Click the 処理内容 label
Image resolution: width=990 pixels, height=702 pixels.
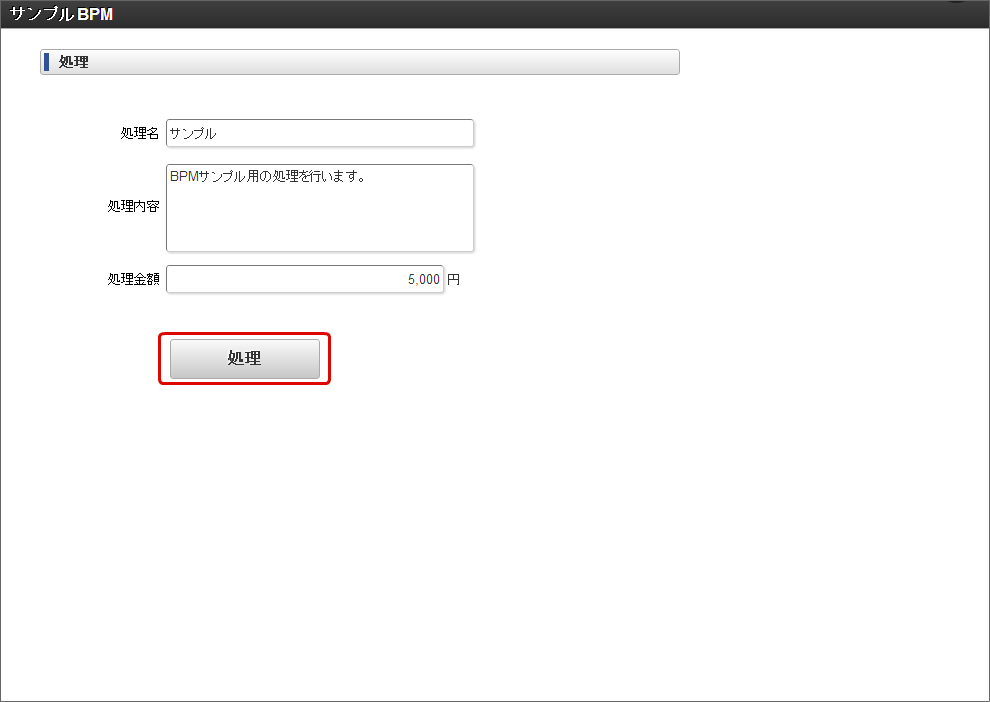point(133,206)
